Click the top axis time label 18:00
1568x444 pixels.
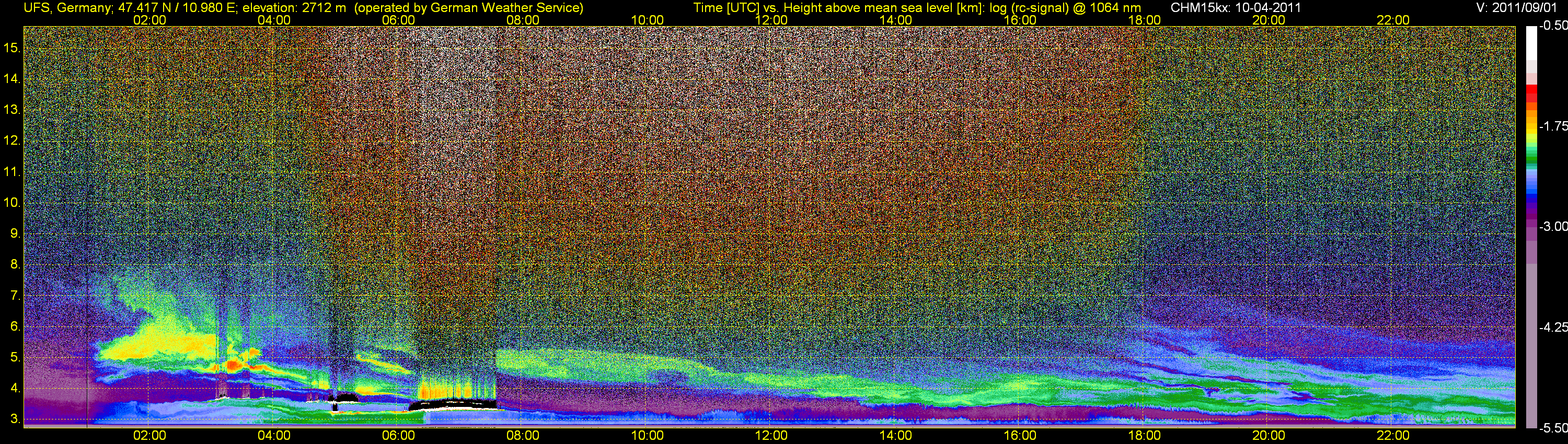(x=1144, y=20)
